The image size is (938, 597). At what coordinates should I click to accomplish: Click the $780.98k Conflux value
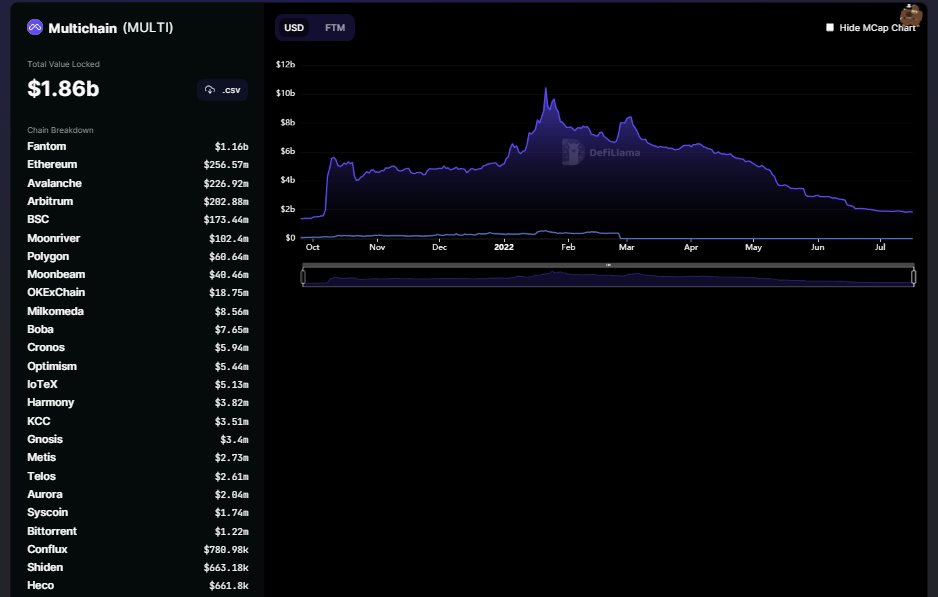pos(226,549)
